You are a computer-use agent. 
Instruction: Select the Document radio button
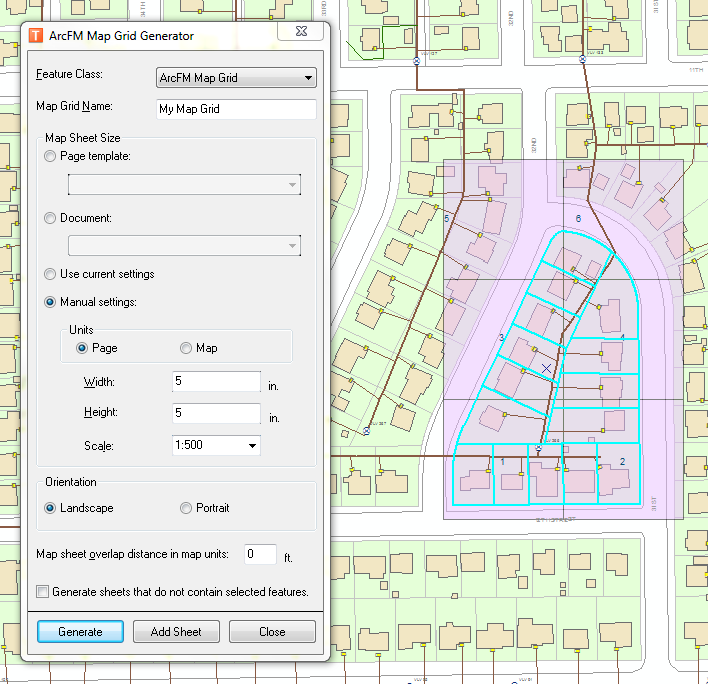pyautogui.click(x=50, y=218)
